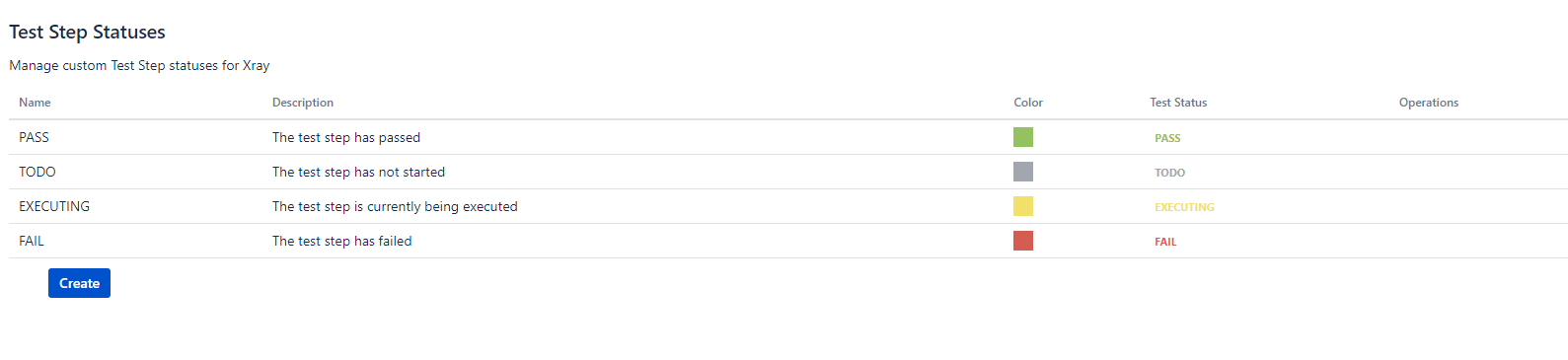Select the EXECUTING name cell
The image size is (1568, 360).
tap(54, 206)
